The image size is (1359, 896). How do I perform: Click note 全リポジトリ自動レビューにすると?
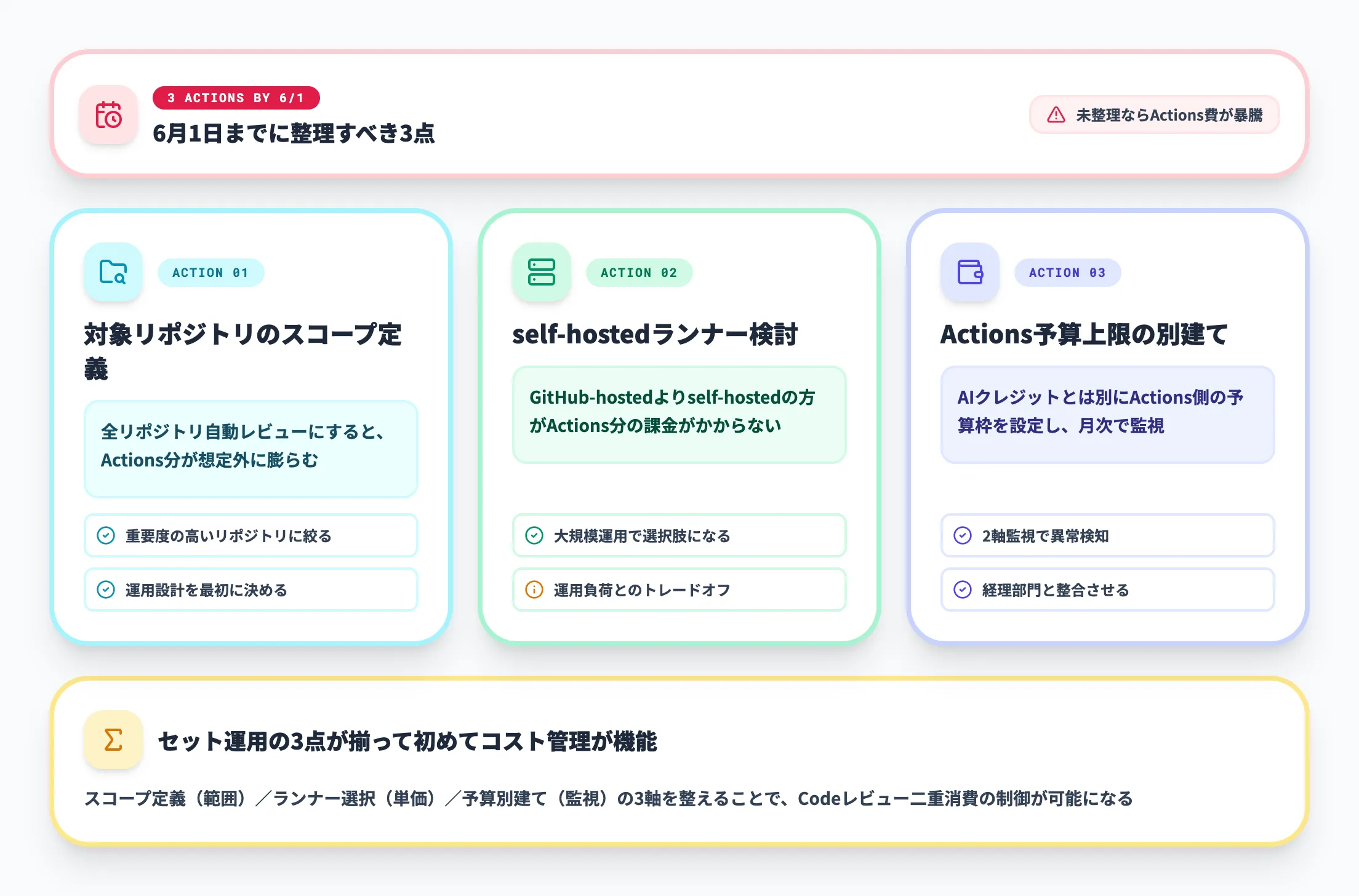[251, 449]
